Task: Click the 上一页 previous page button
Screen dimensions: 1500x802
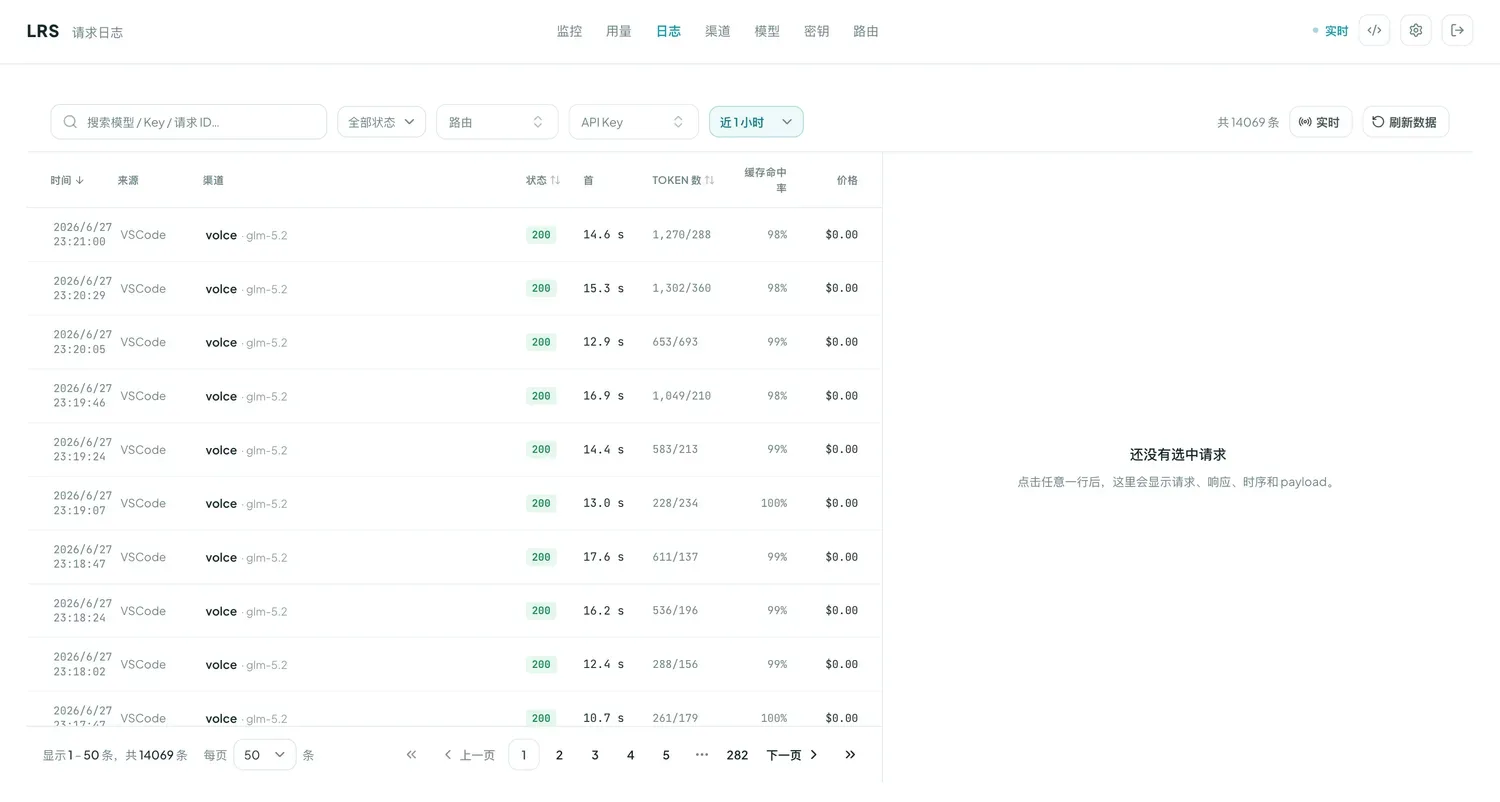Action: point(469,755)
